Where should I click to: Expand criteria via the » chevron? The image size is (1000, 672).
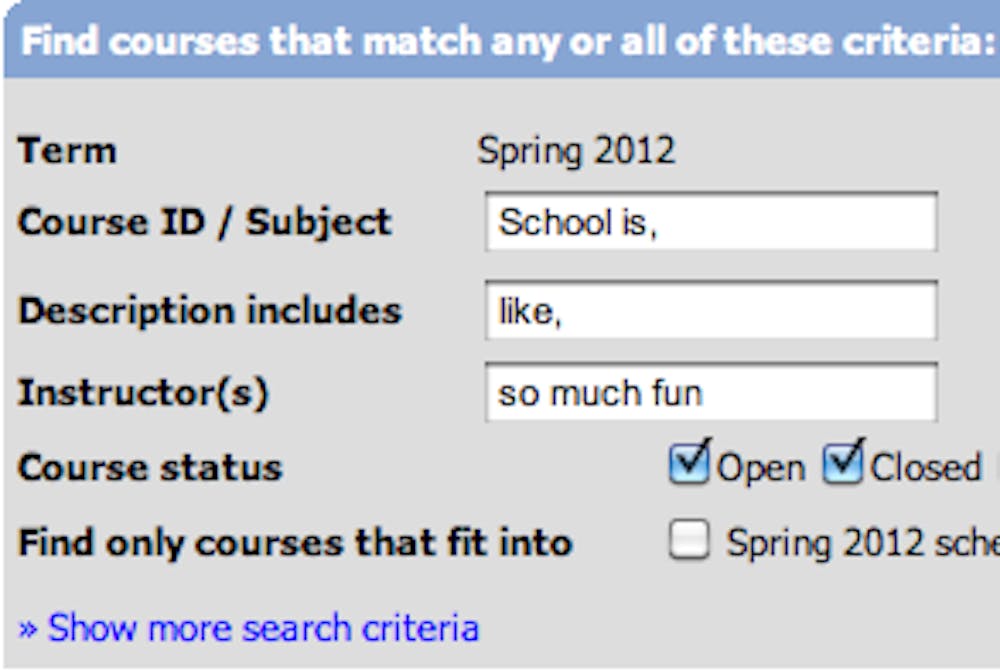pyautogui.click(x=28, y=629)
